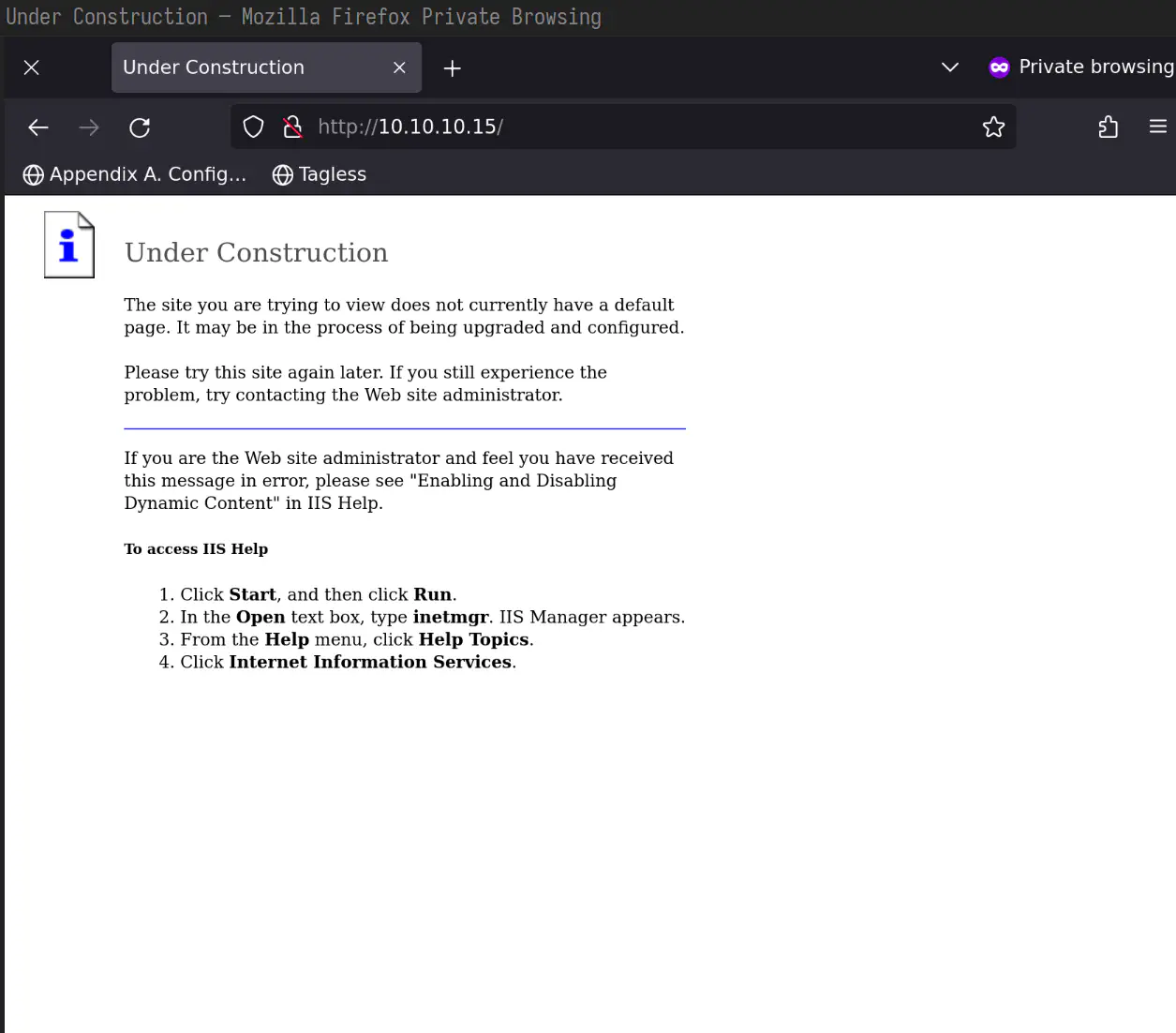Screen dimensions: 1176x1033
Task: Reload the current page
Action: pyautogui.click(x=140, y=127)
